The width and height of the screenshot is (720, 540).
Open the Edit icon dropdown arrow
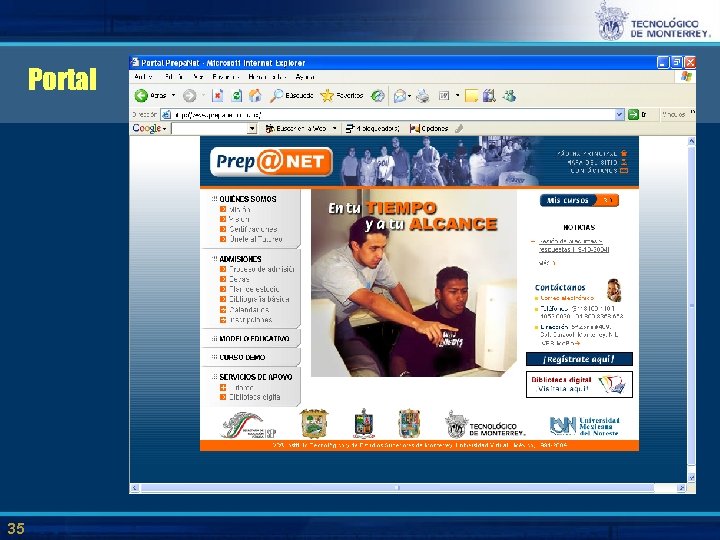[x=457, y=96]
